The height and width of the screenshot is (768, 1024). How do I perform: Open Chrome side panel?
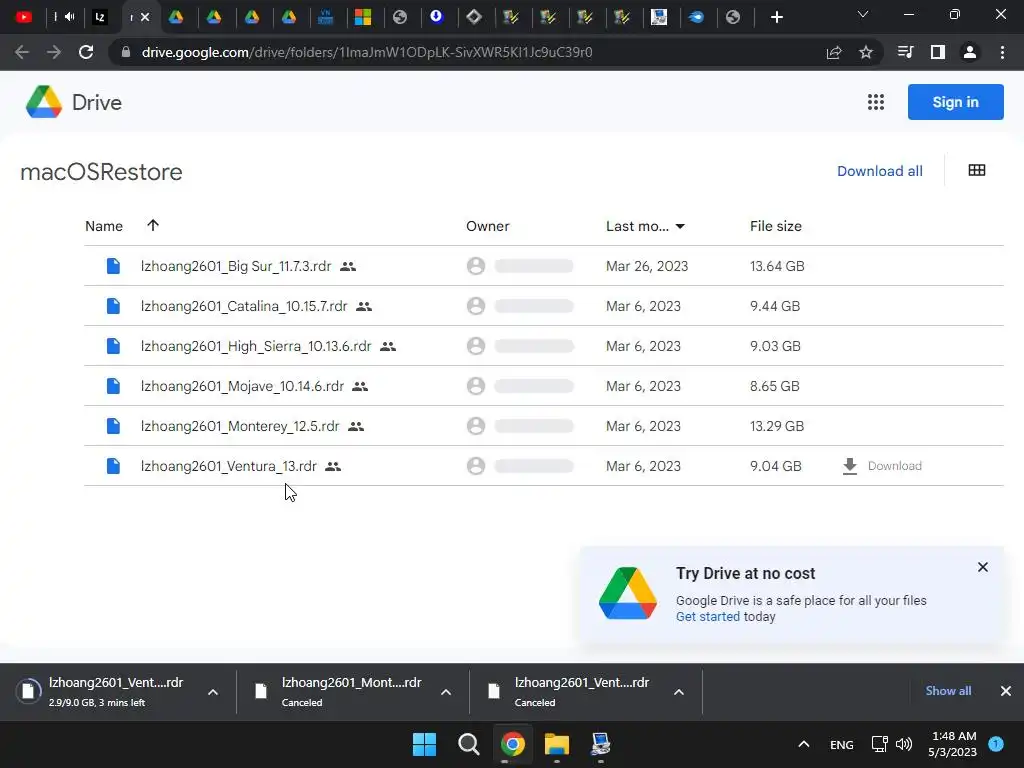point(938,52)
